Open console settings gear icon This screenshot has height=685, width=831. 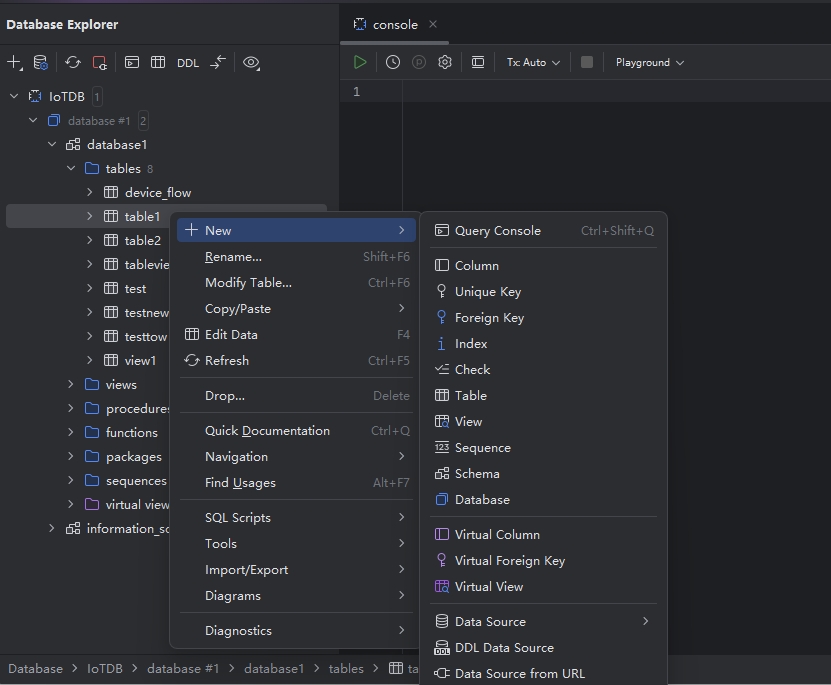click(445, 62)
